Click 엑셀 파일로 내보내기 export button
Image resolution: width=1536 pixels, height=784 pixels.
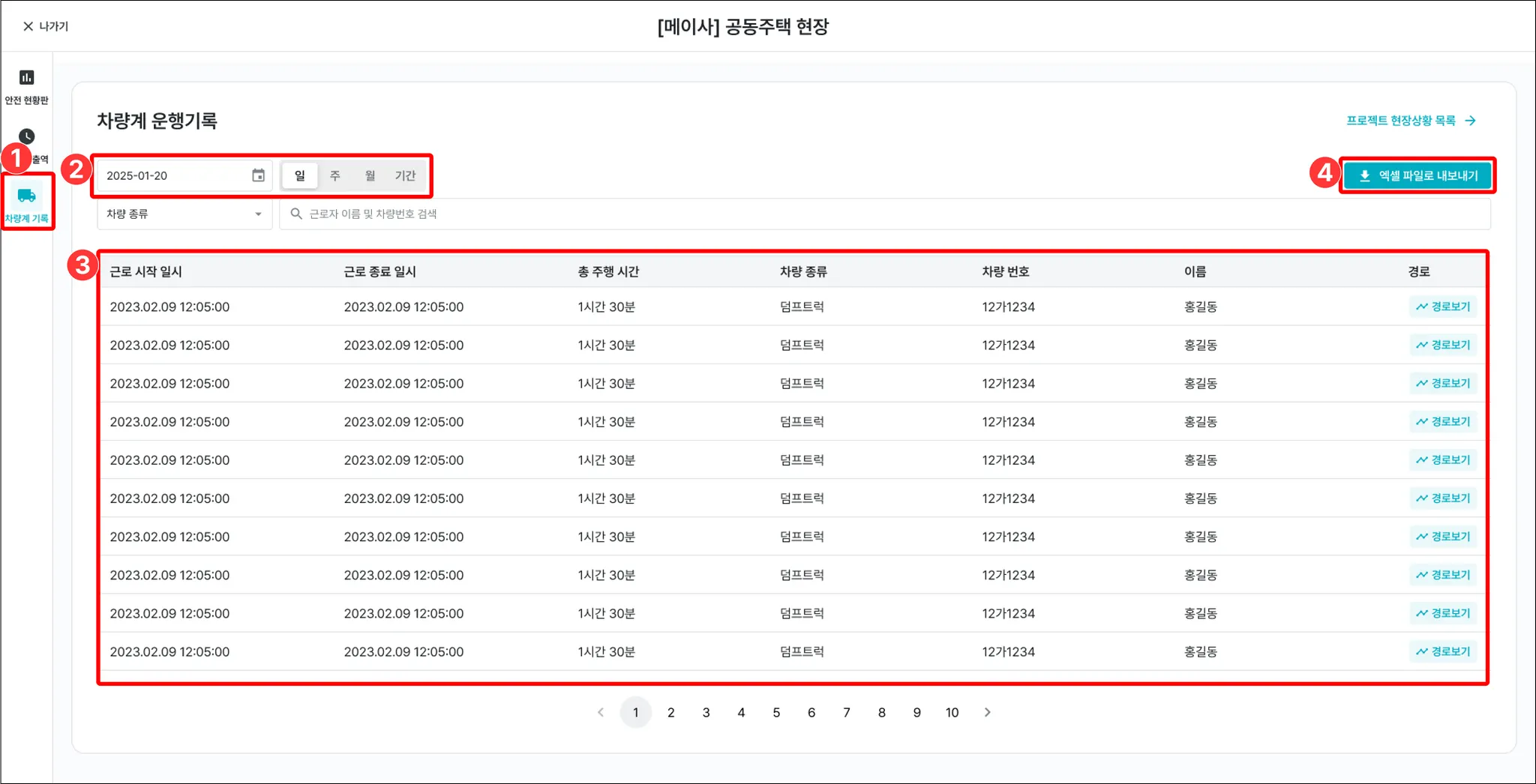[1417, 175]
